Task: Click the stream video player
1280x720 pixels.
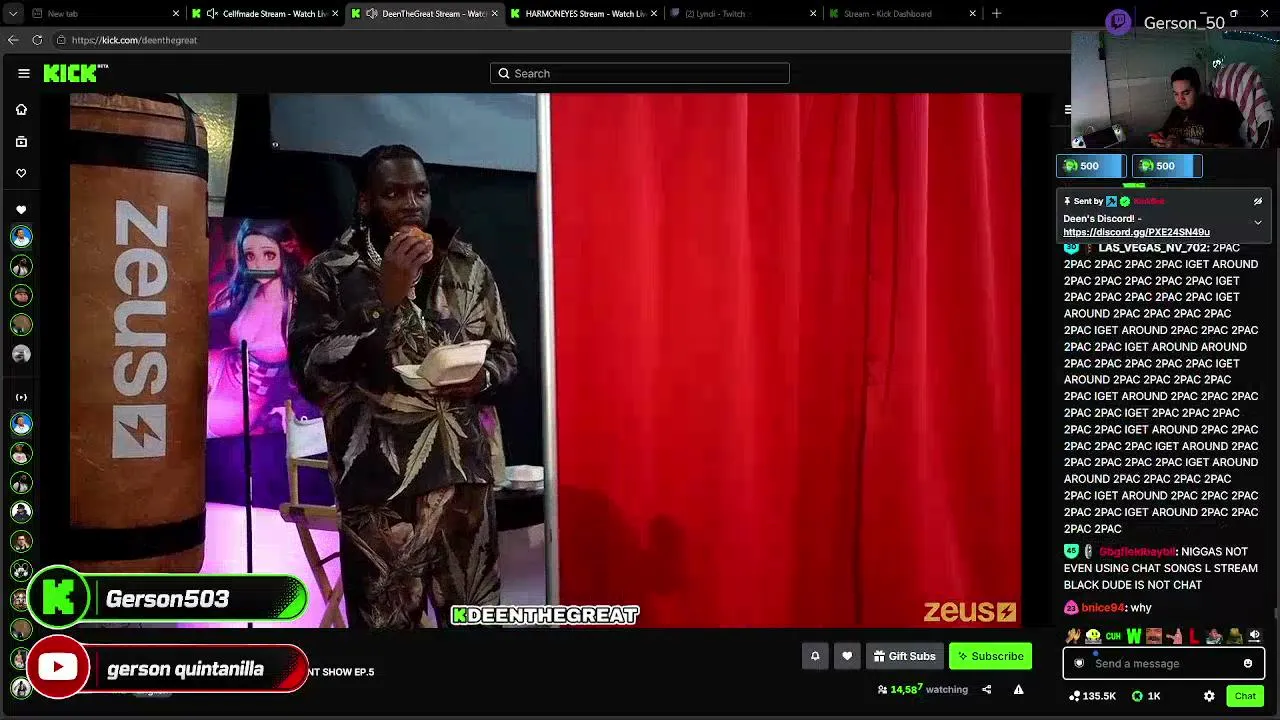Action: (545, 360)
